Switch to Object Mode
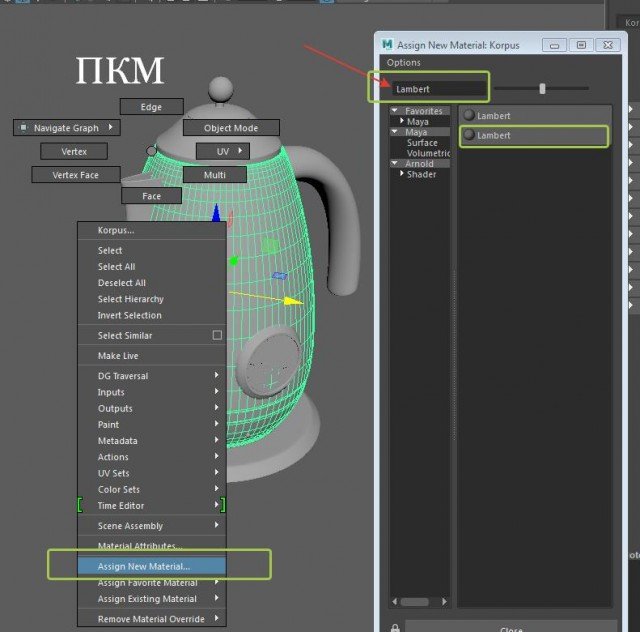This screenshot has height=632, width=640. click(x=231, y=128)
